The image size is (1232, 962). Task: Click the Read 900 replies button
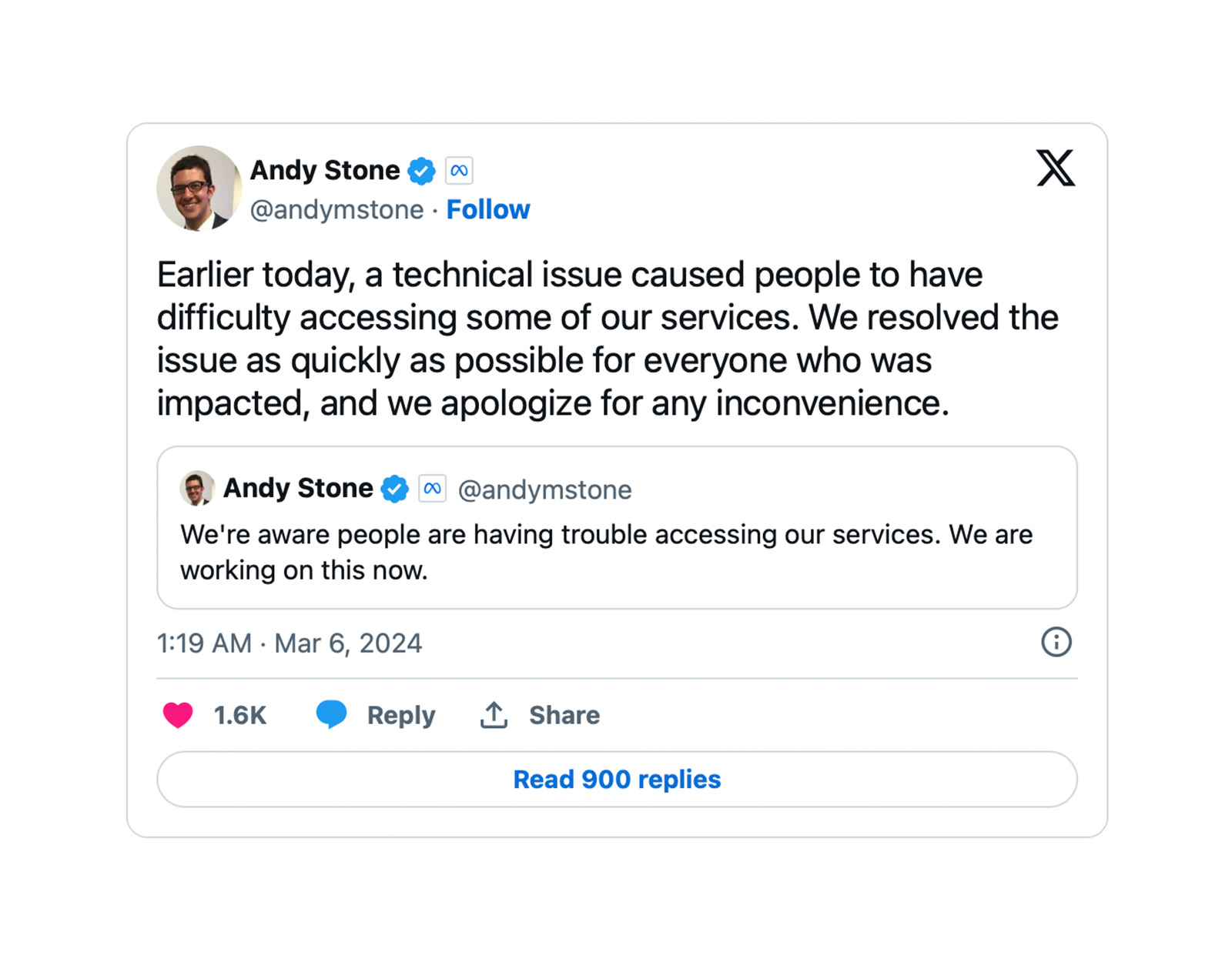click(x=617, y=780)
